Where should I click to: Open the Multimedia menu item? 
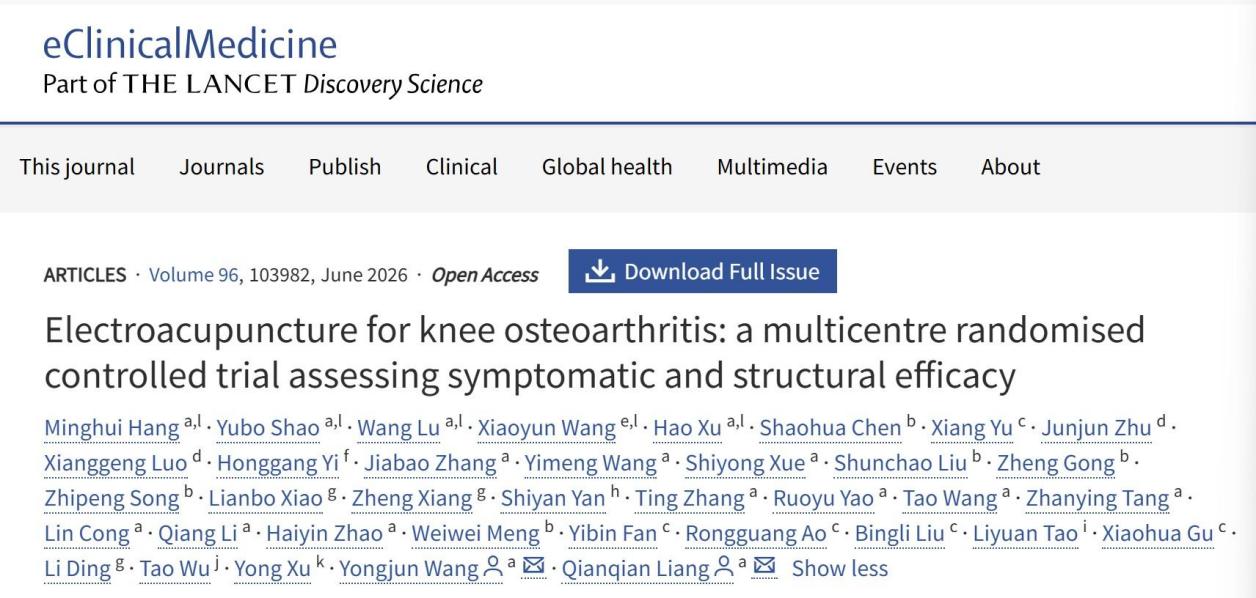tap(772, 167)
